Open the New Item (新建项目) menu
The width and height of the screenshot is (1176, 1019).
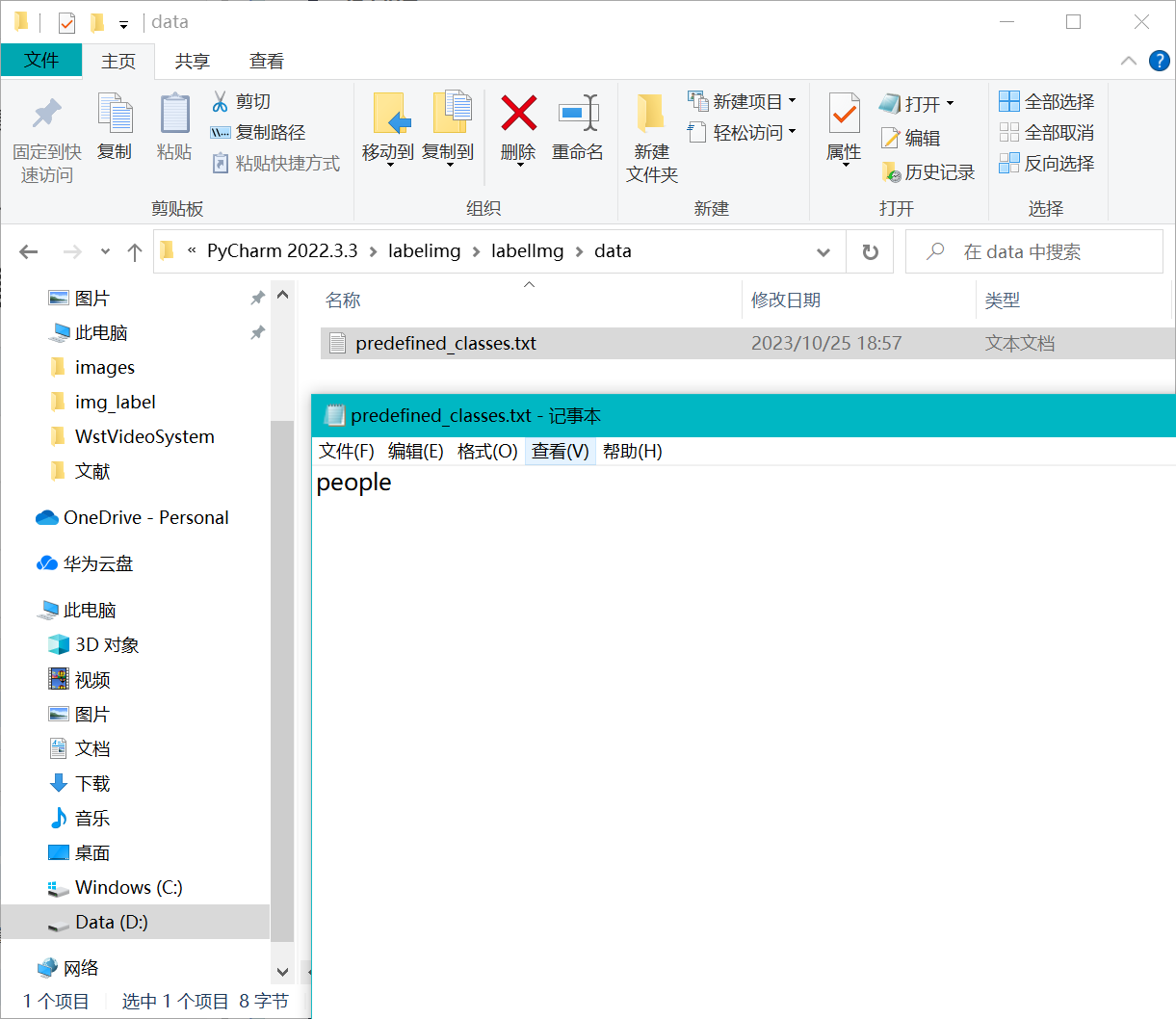pos(742,101)
